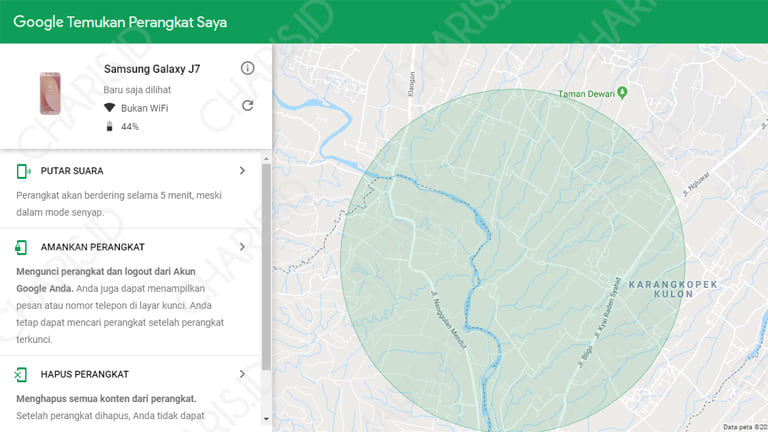Click the 'Jl. Bligo' road label
Screen dimensions: 768x432
click(585, 357)
